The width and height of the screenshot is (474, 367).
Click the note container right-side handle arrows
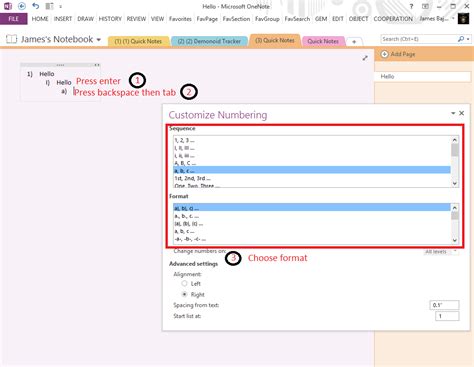click(97, 65)
